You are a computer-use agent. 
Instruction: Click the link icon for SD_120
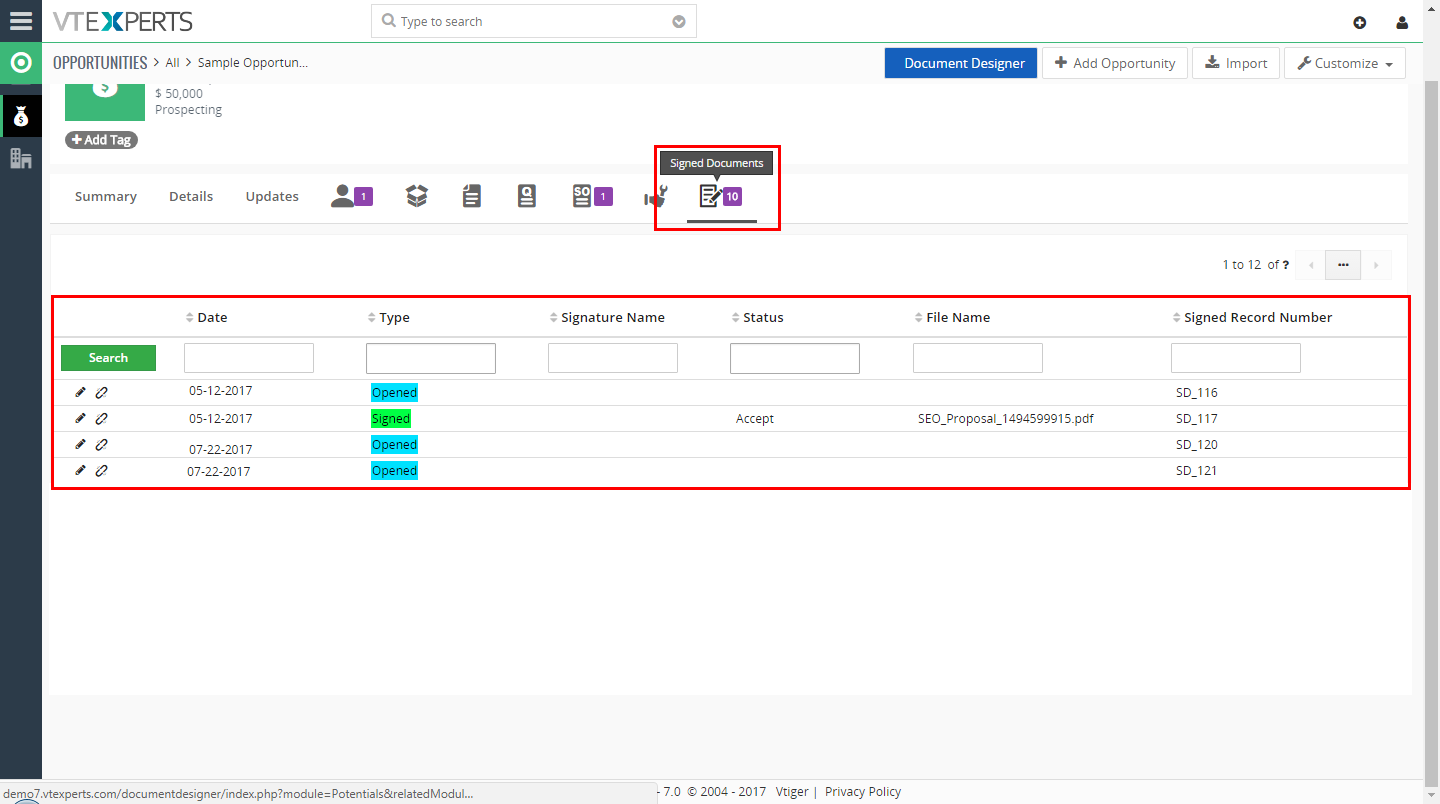[101, 444]
